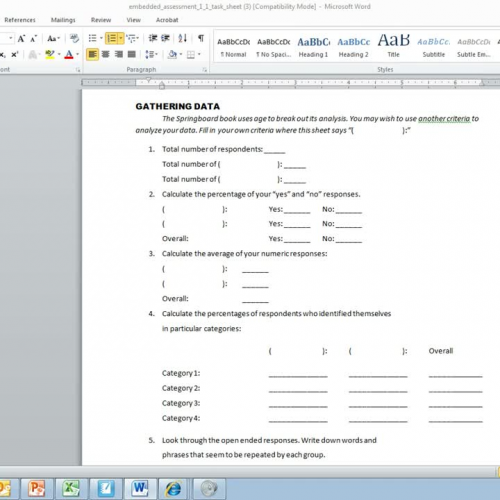Open PowerPoint from the taskbar
The height and width of the screenshot is (500, 500).
point(37,489)
